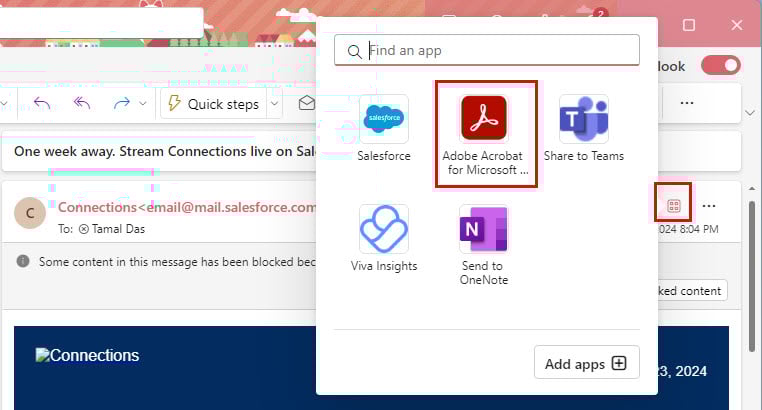Open Quick steps

[x=213, y=103]
